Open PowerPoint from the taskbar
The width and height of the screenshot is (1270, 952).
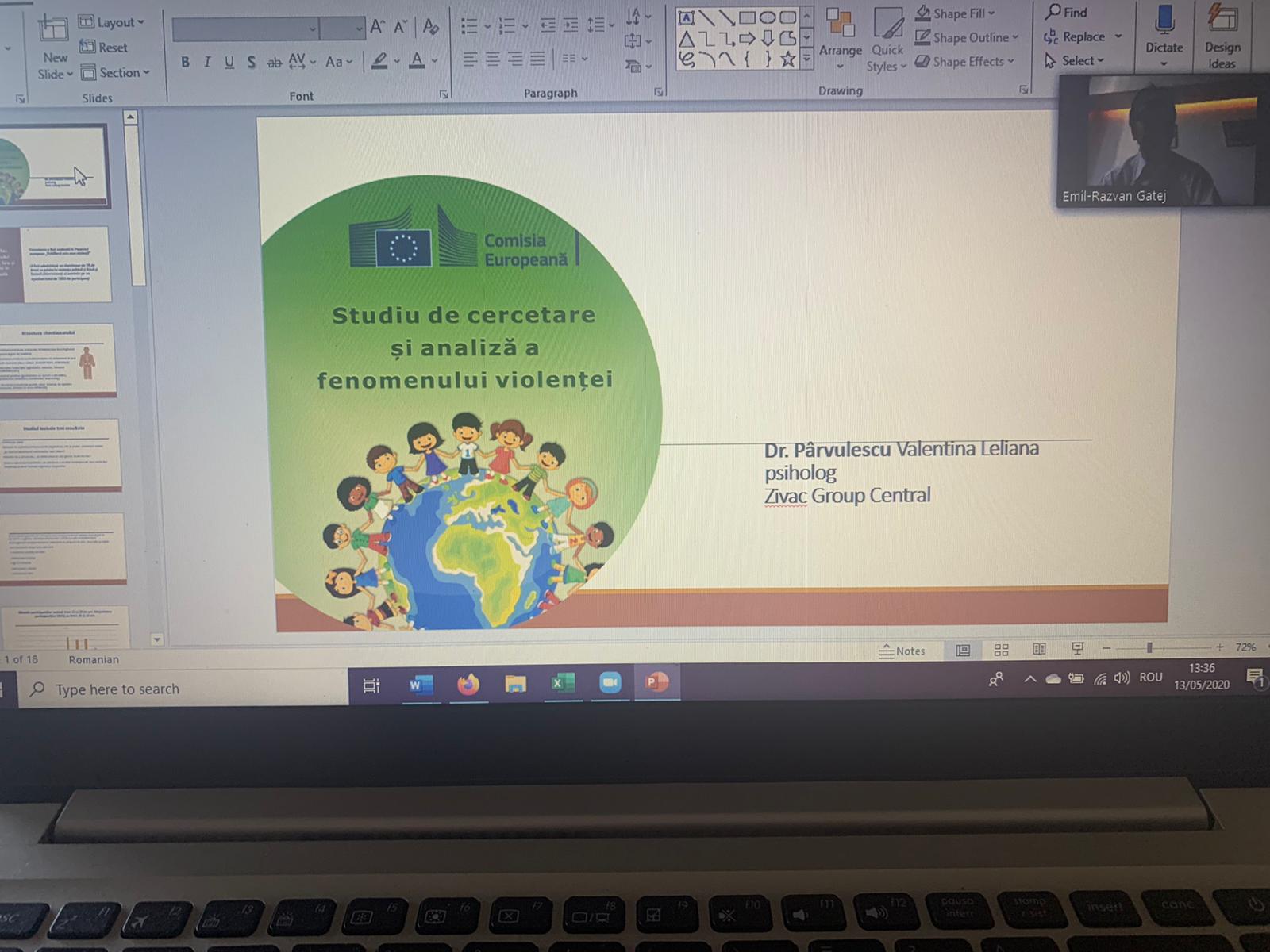(656, 682)
